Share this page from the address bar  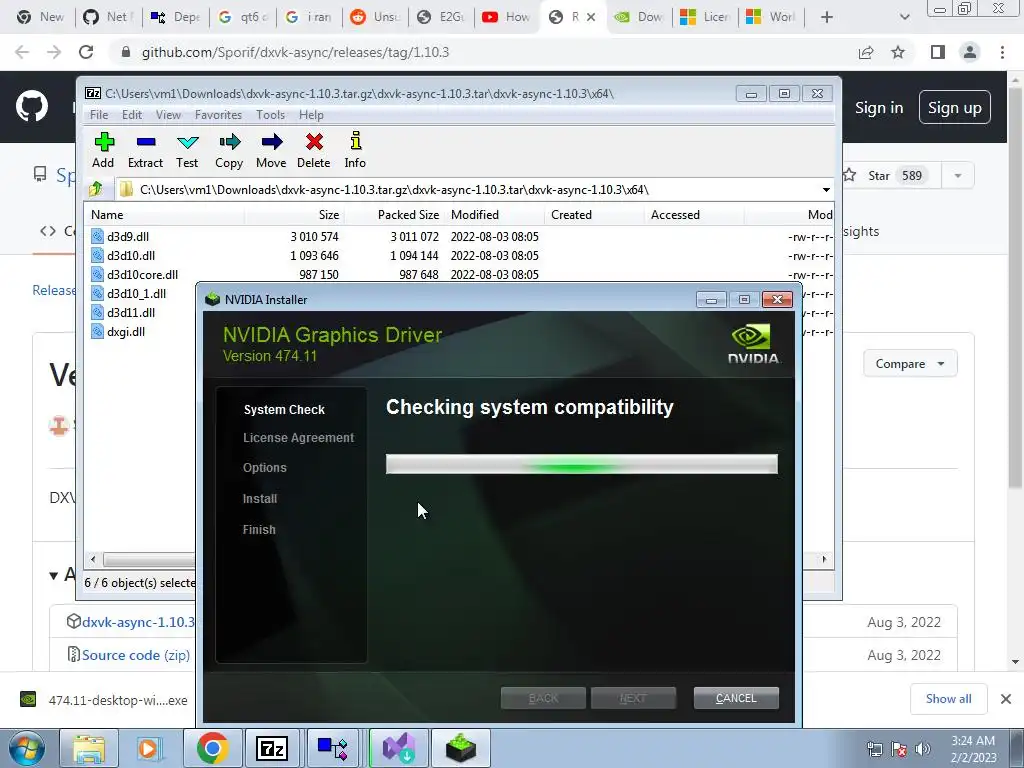click(x=866, y=52)
